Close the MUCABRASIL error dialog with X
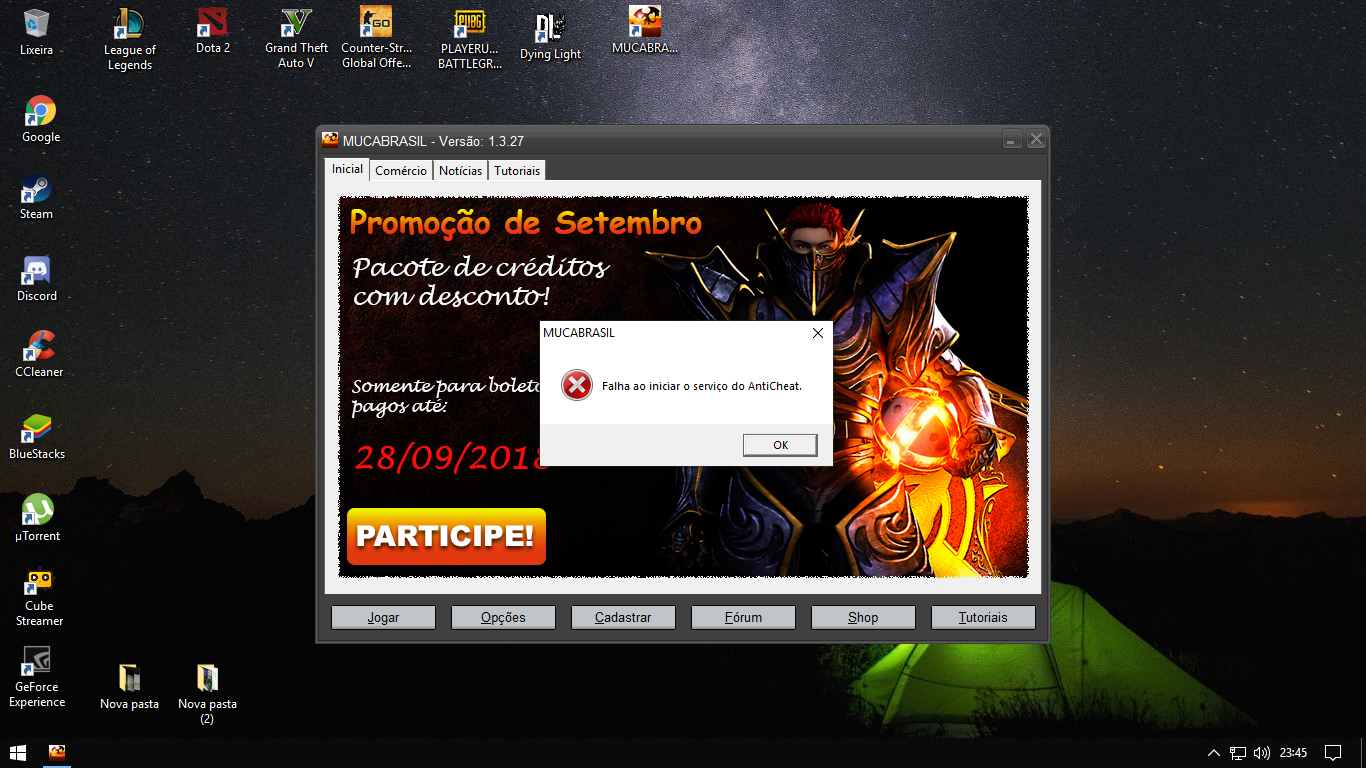 (x=817, y=333)
